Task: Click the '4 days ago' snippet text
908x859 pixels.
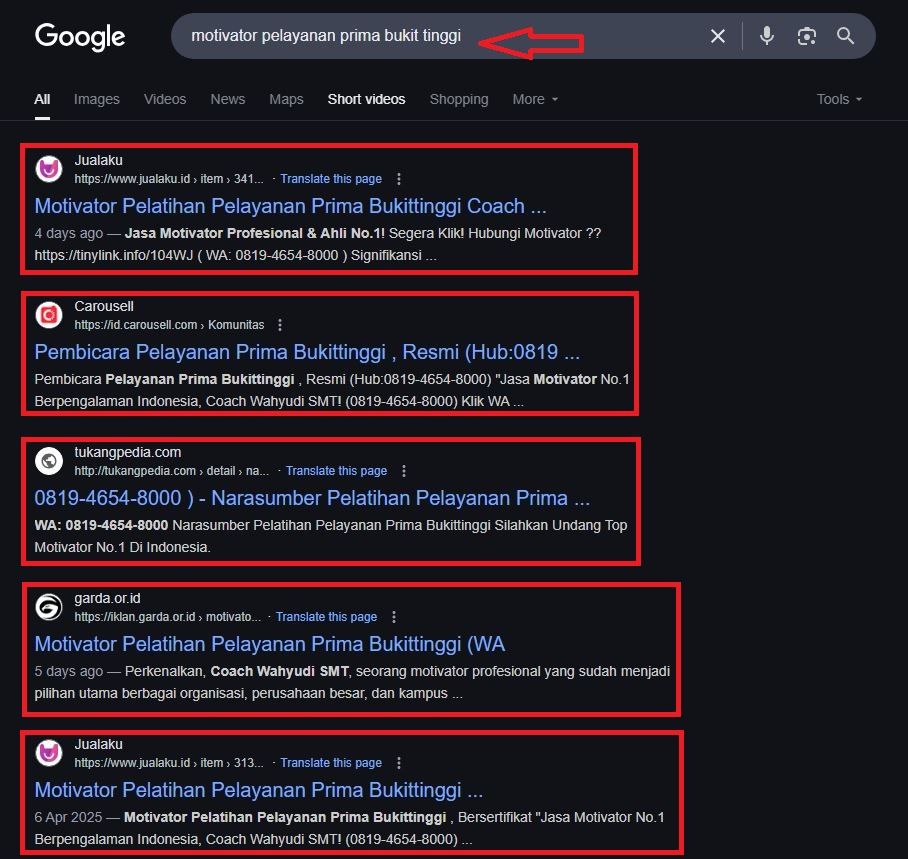Action: (x=68, y=233)
